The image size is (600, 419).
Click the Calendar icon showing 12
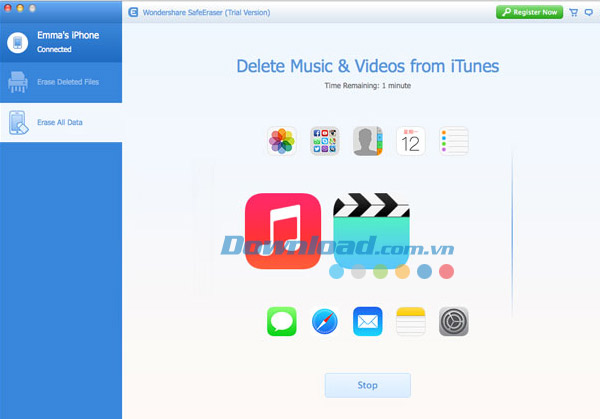point(410,141)
